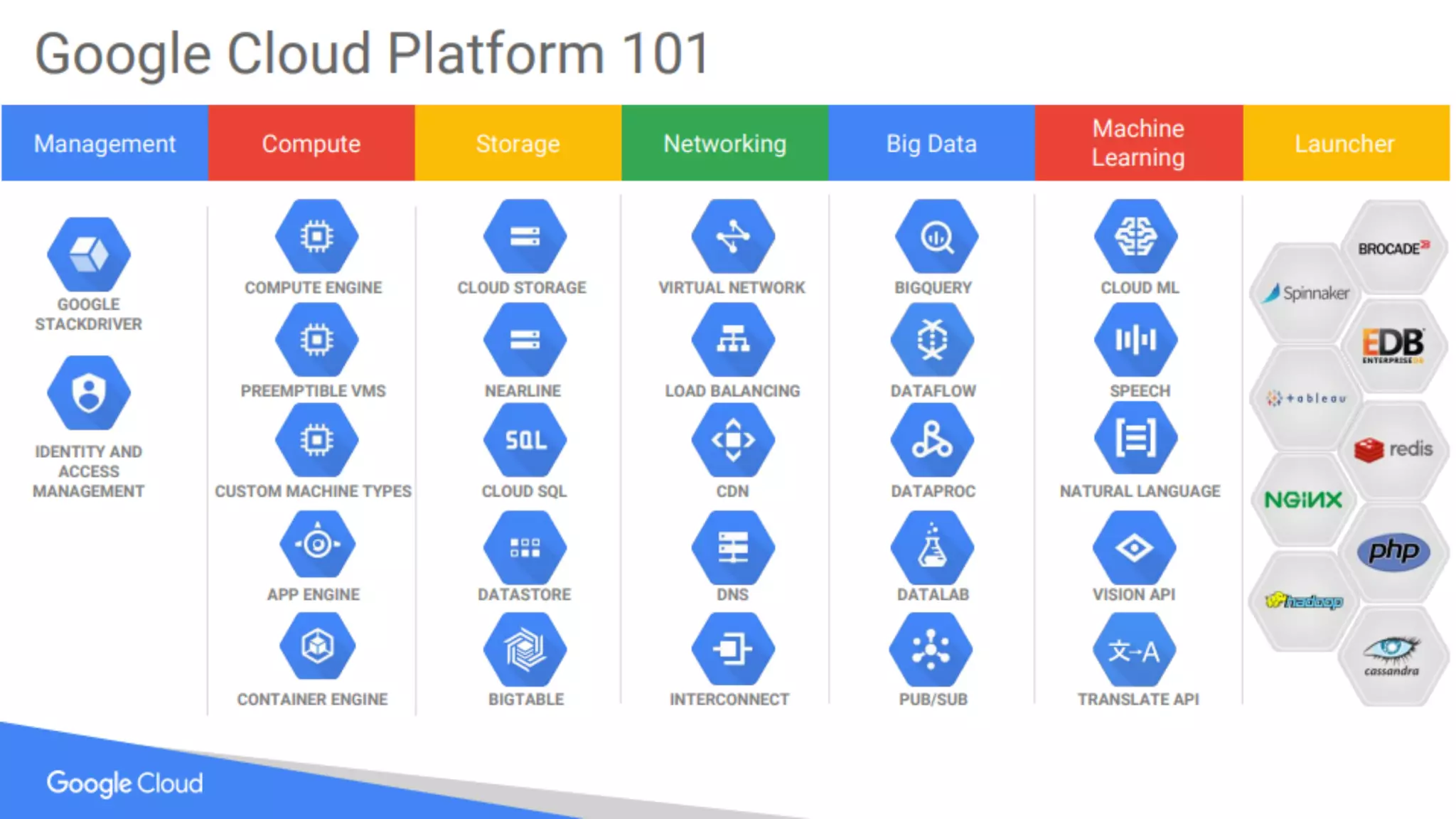The height and width of the screenshot is (819, 1456).
Task: Click the Vision API icon
Action: click(x=1135, y=547)
